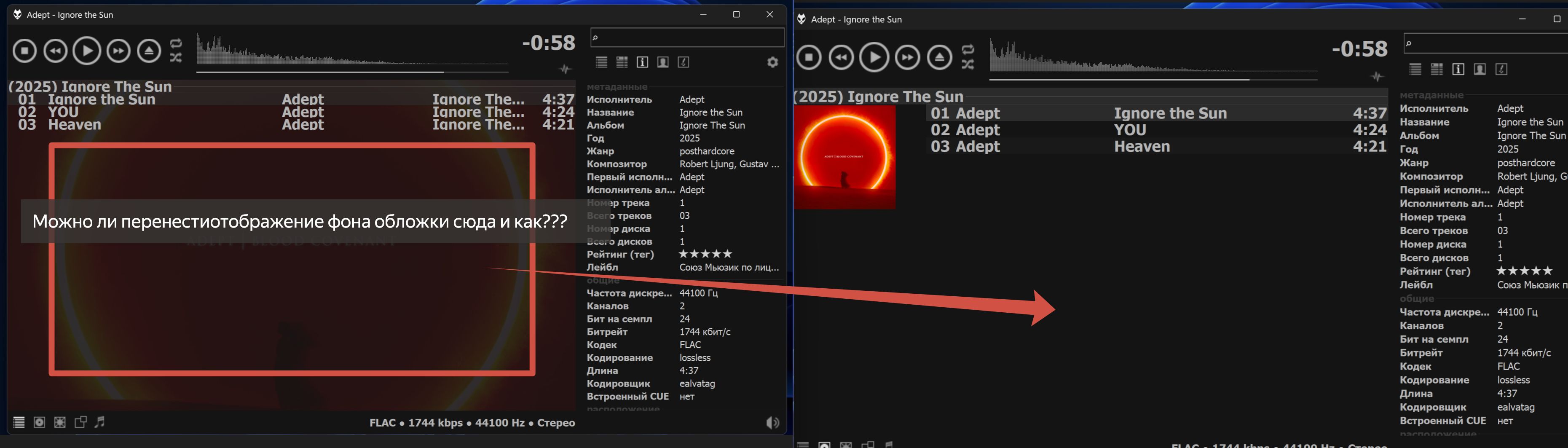This screenshot has height=448, width=1568.
Task: Click the volume speaker icon, bottom right of left window
Action: 772,422
